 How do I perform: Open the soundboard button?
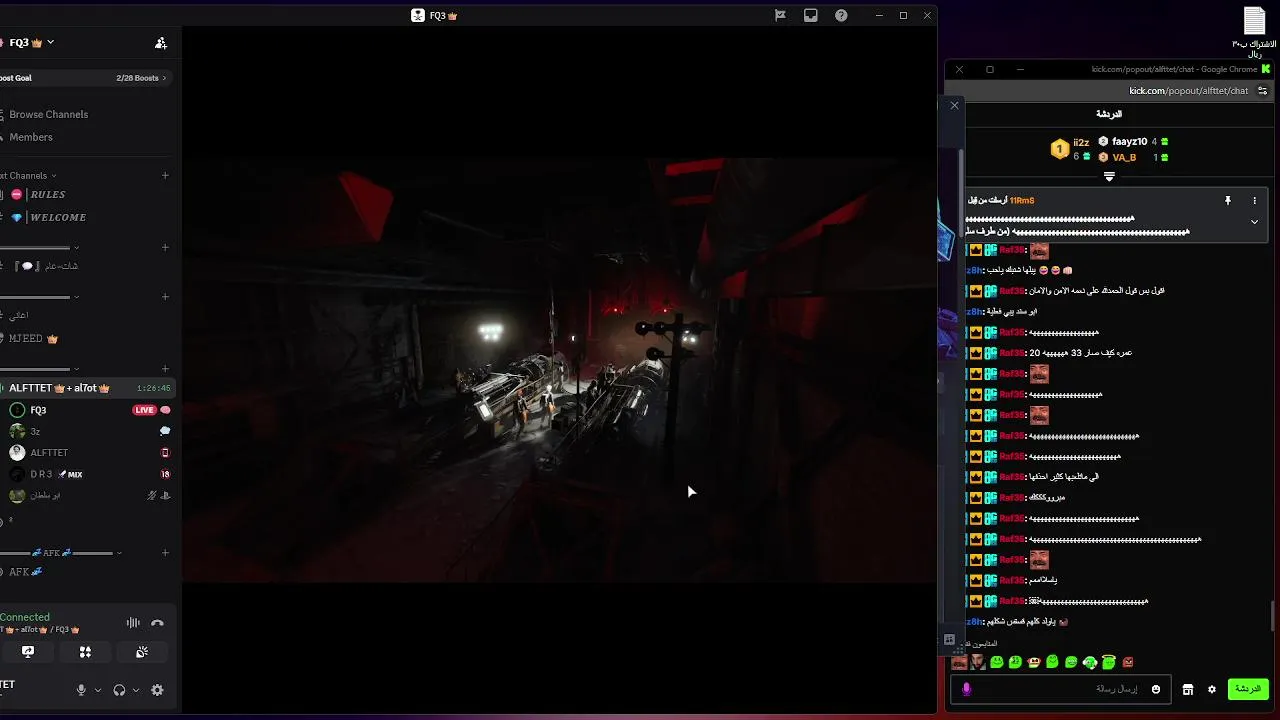click(142, 652)
